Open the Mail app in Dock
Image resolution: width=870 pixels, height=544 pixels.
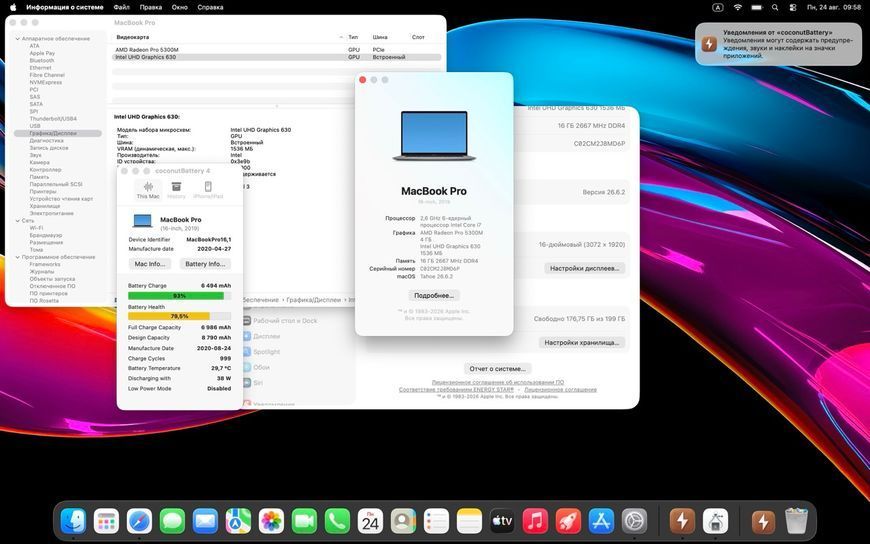click(205, 521)
